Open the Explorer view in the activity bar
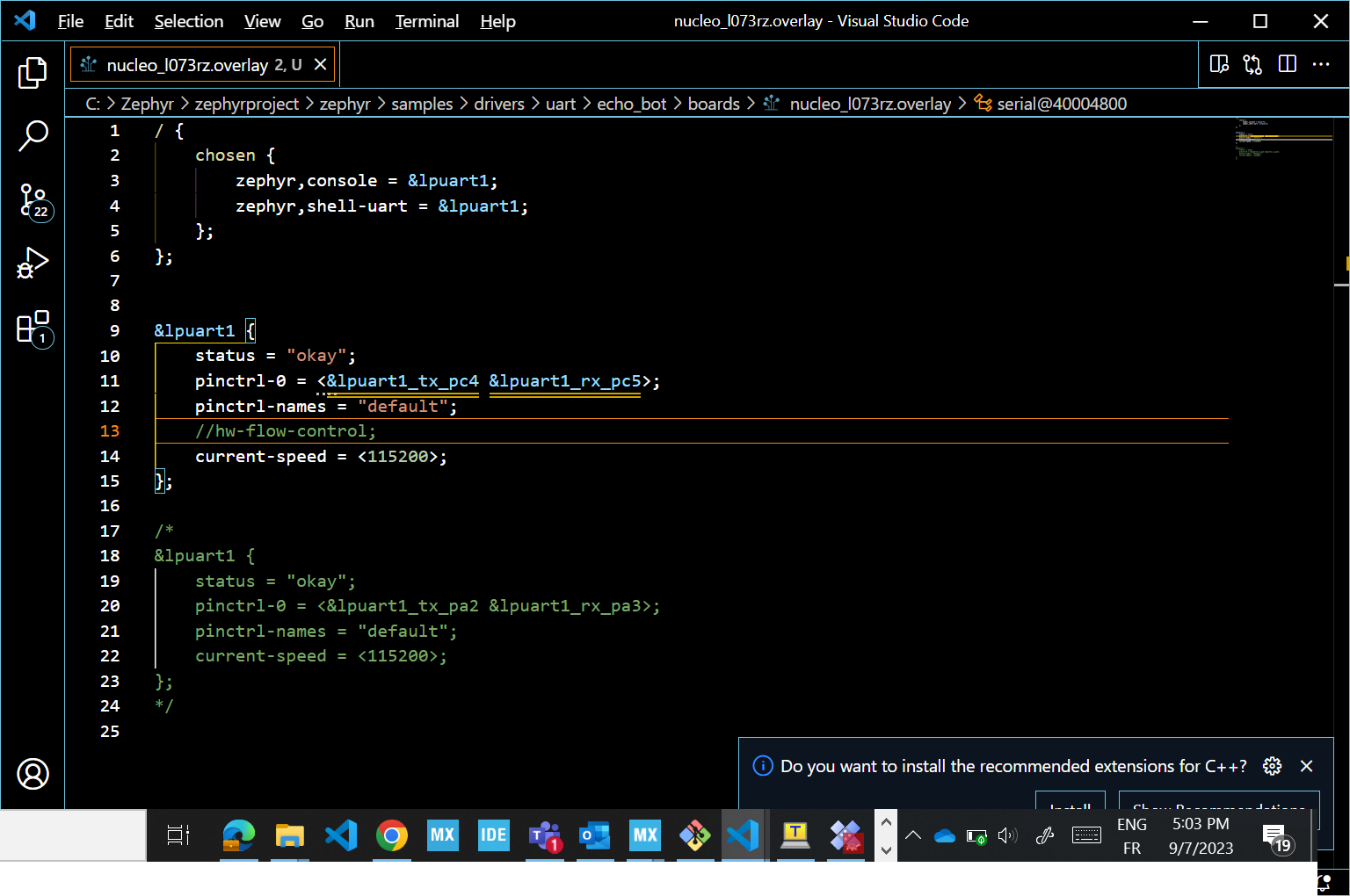 click(33, 74)
